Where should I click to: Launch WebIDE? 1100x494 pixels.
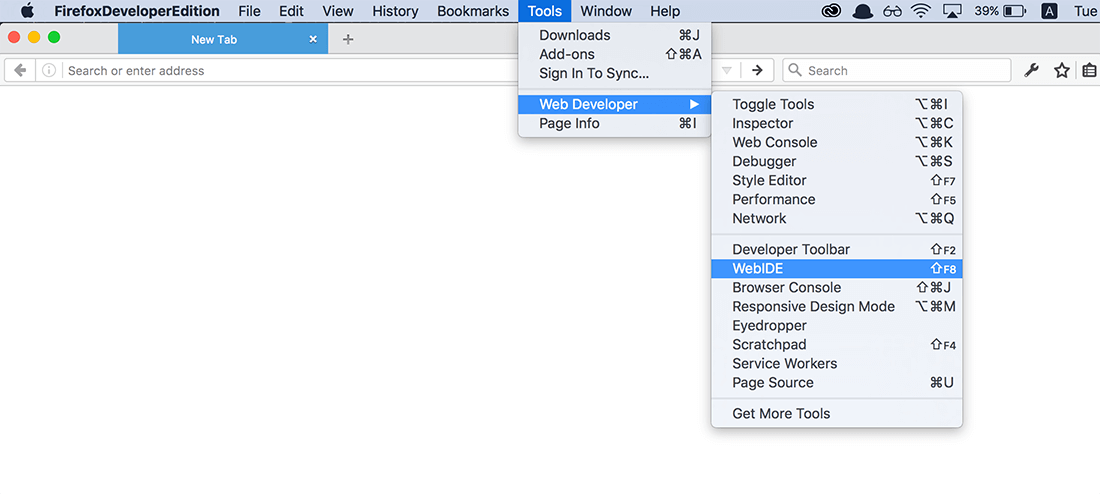click(837, 268)
